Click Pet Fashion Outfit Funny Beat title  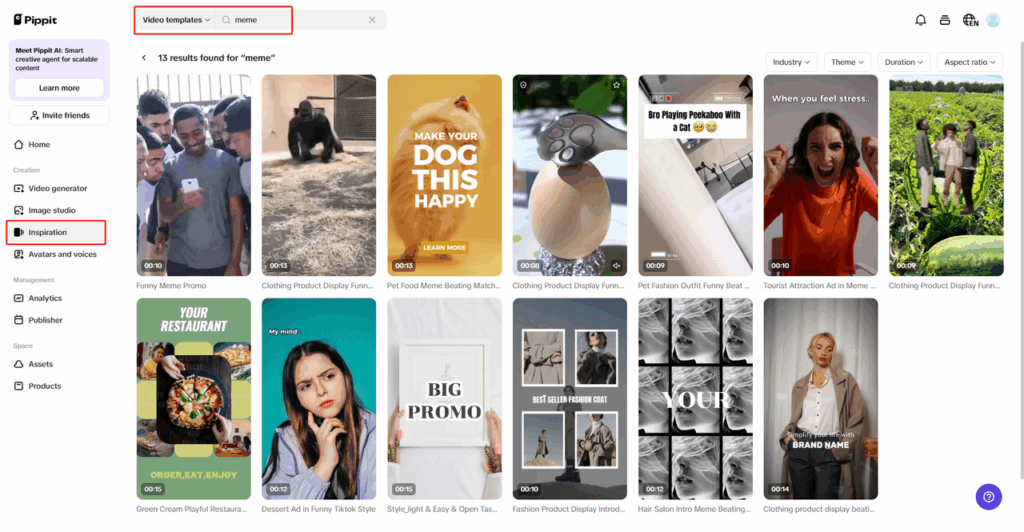[694, 285]
